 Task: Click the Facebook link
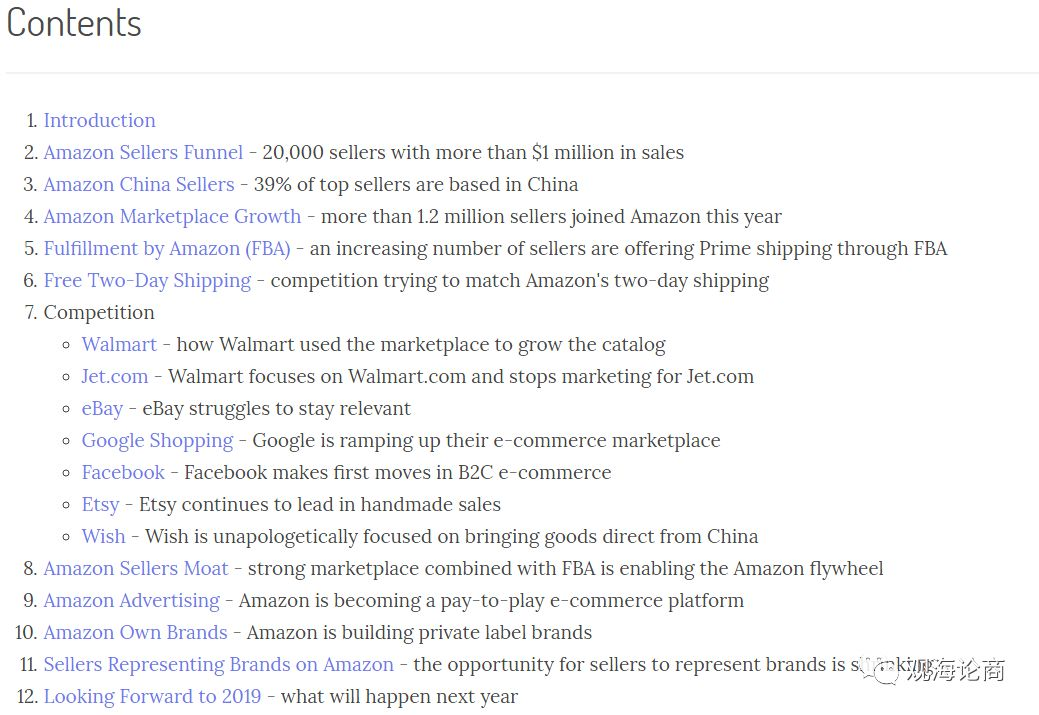click(x=123, y=472)
